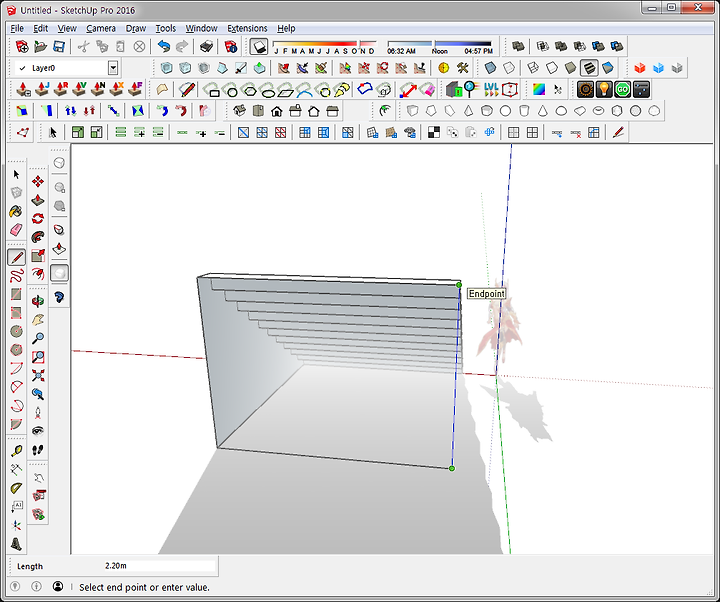Select the Walk footprints tool

coord(38,450)
